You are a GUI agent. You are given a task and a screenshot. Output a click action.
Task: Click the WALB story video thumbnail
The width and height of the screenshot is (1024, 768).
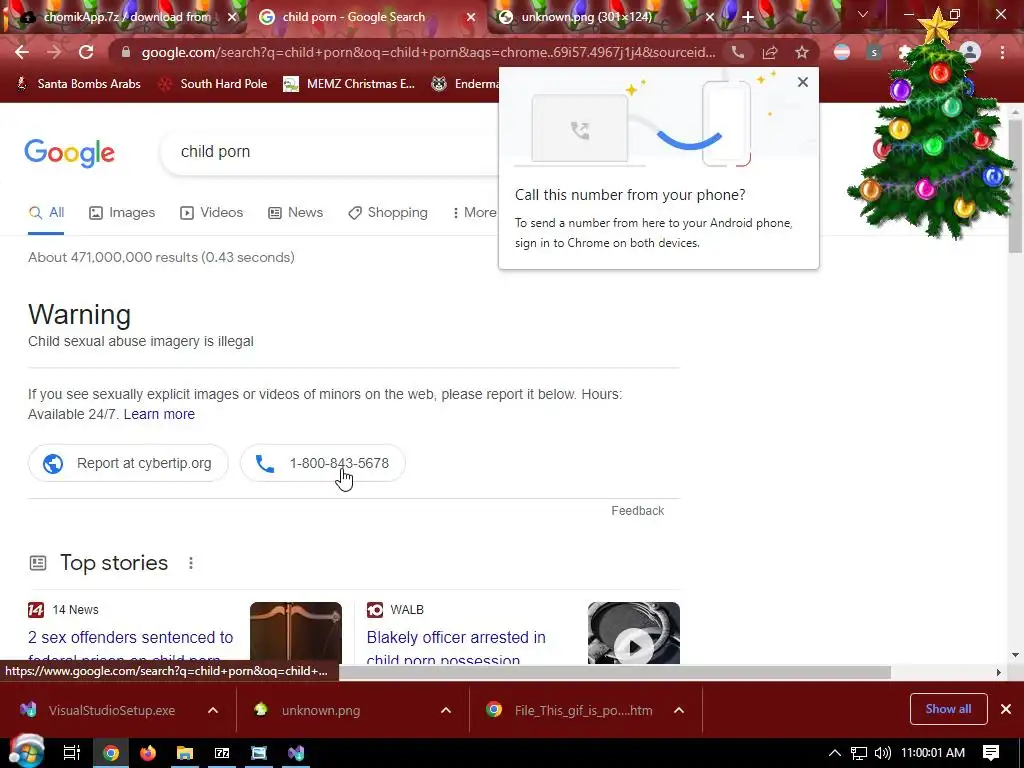633,633
